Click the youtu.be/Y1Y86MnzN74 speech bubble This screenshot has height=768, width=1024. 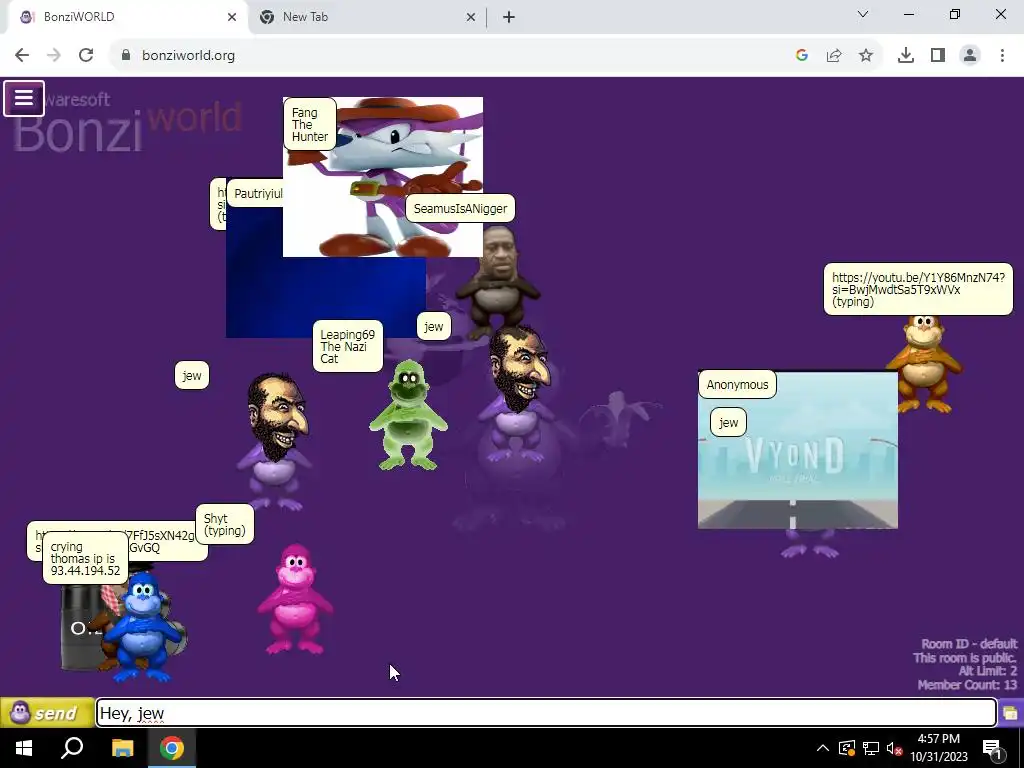[918, 289]
